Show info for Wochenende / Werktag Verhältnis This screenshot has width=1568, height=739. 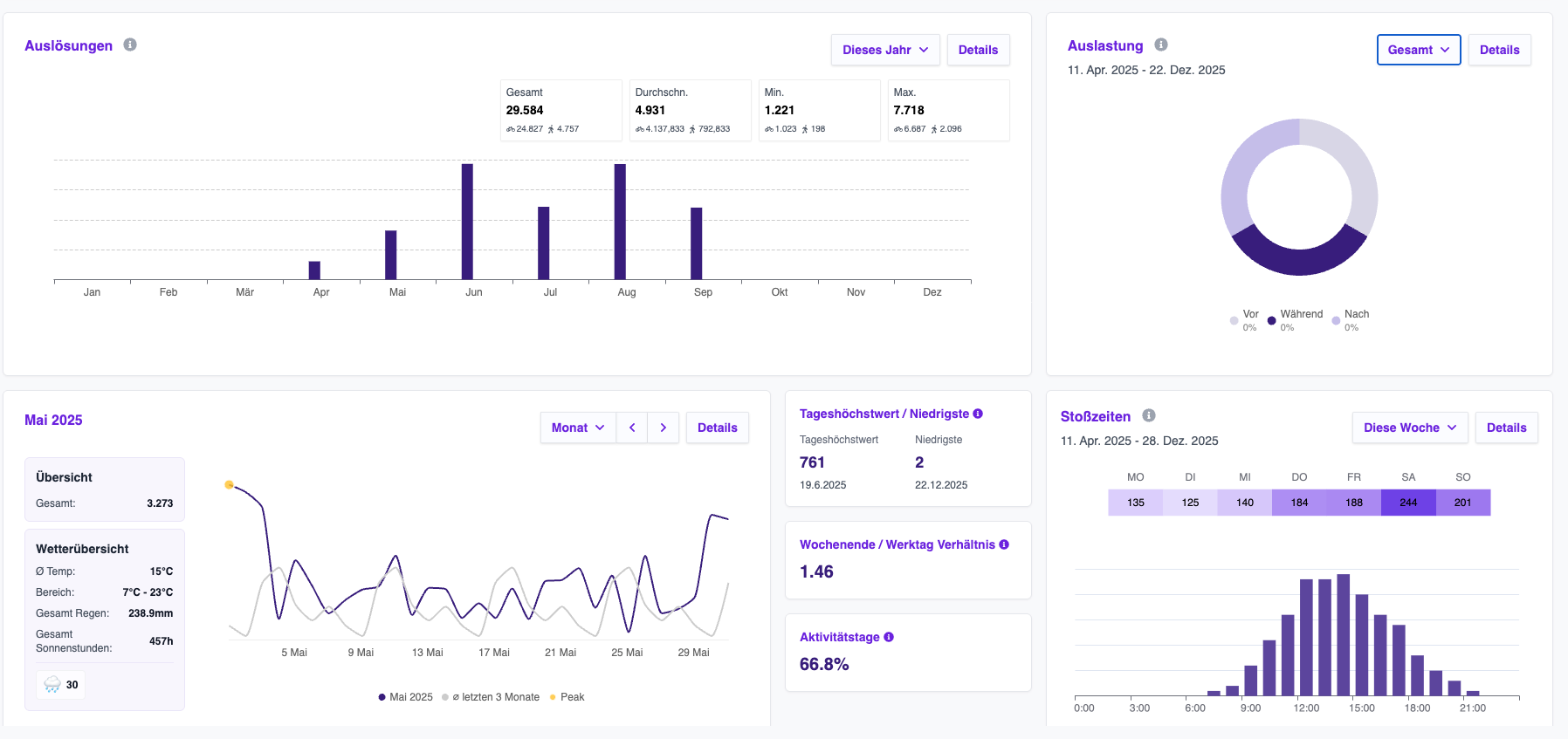(x=1004, y=544)
